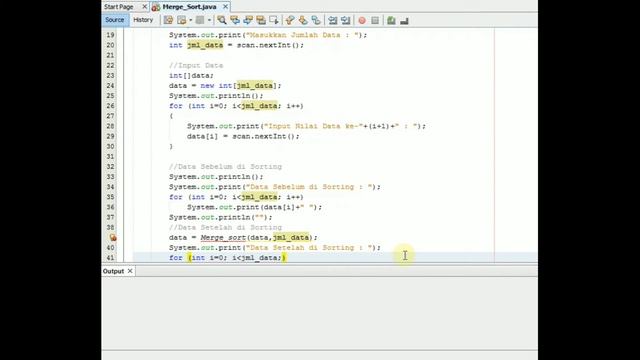The height and width of the screenshot is (360, 640).
Task: Click the Find Selection magnifier icon
Action: pos(222,20)
